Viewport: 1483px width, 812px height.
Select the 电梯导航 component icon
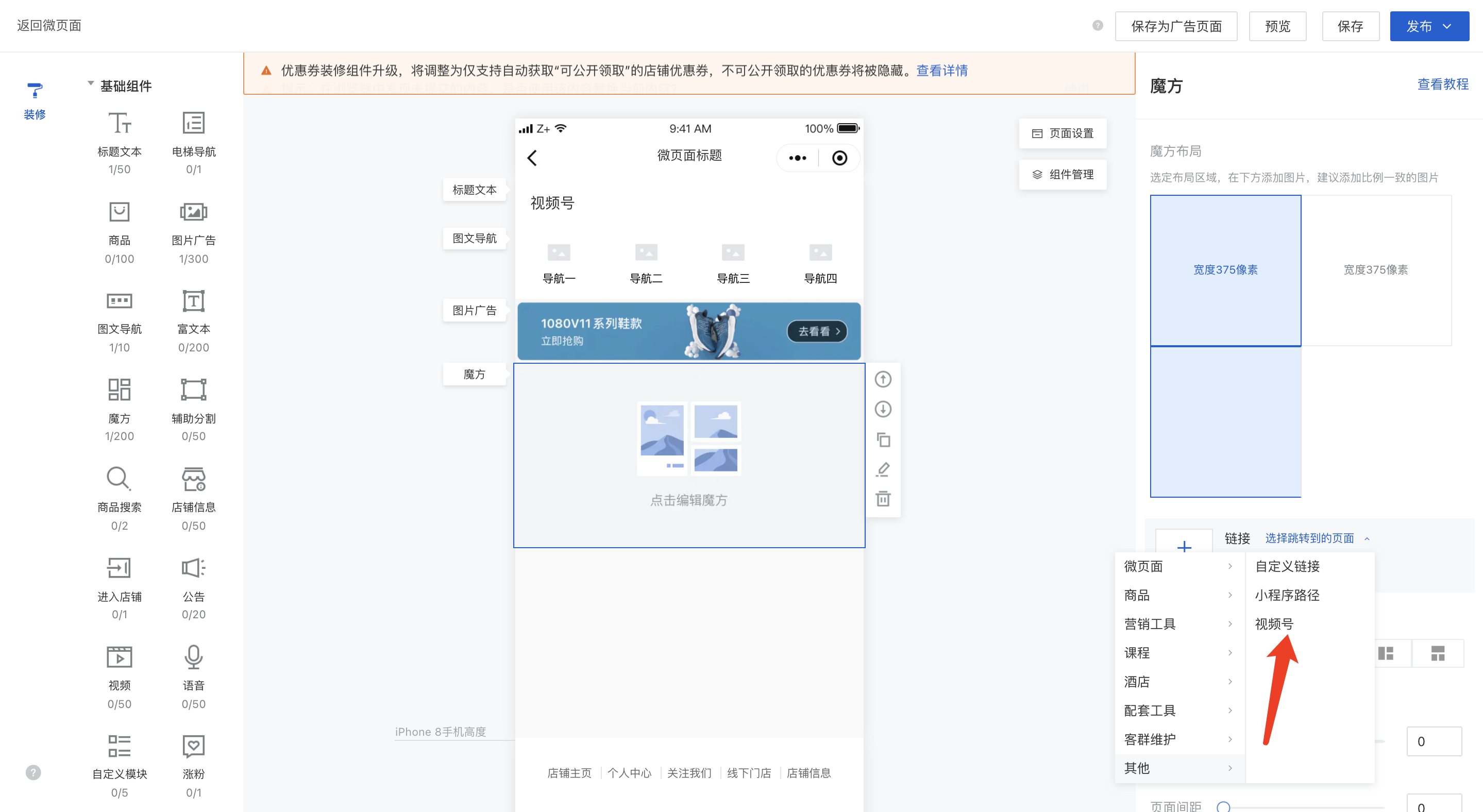tap(193, 123)
